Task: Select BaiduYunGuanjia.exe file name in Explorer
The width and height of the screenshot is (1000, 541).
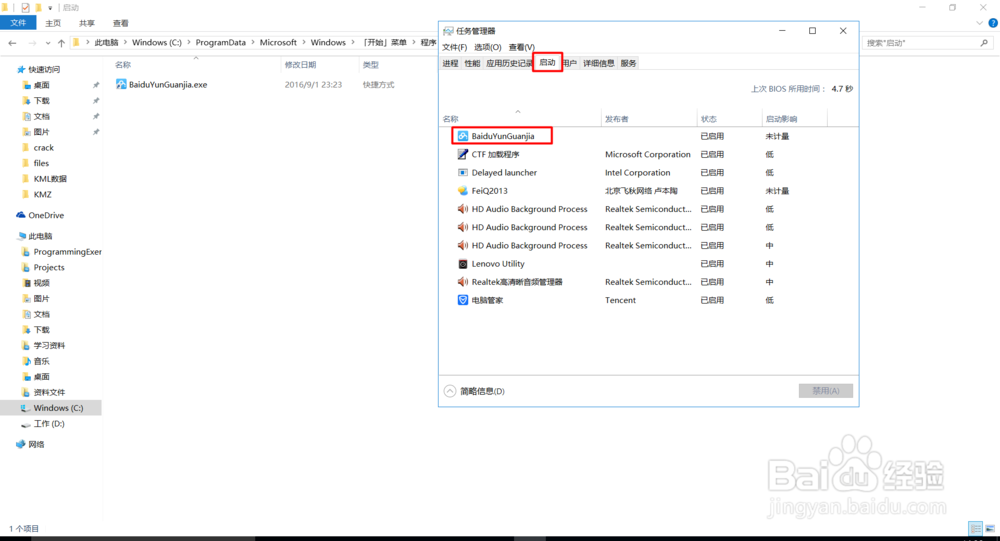Action: click(168, 84)
